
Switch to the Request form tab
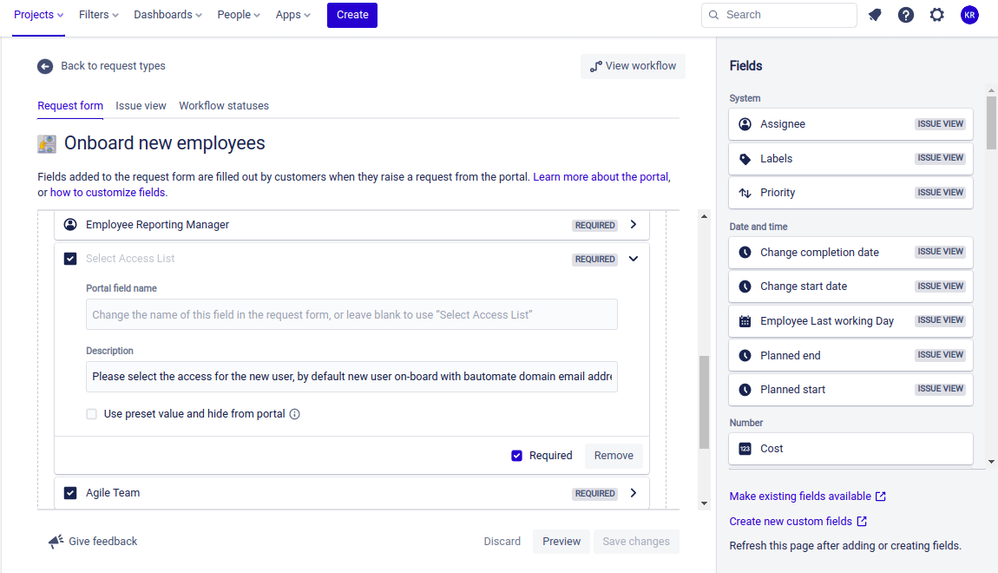70,106
